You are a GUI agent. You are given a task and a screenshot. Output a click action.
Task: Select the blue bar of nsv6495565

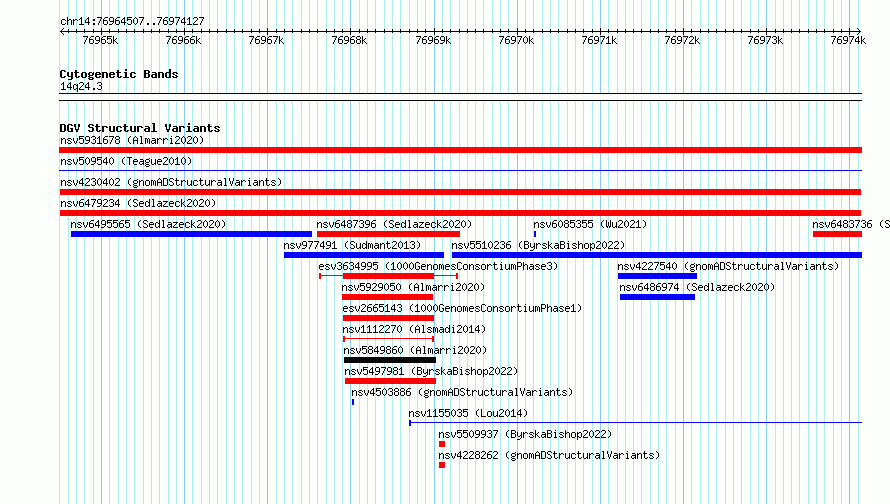tap(191, 234)
